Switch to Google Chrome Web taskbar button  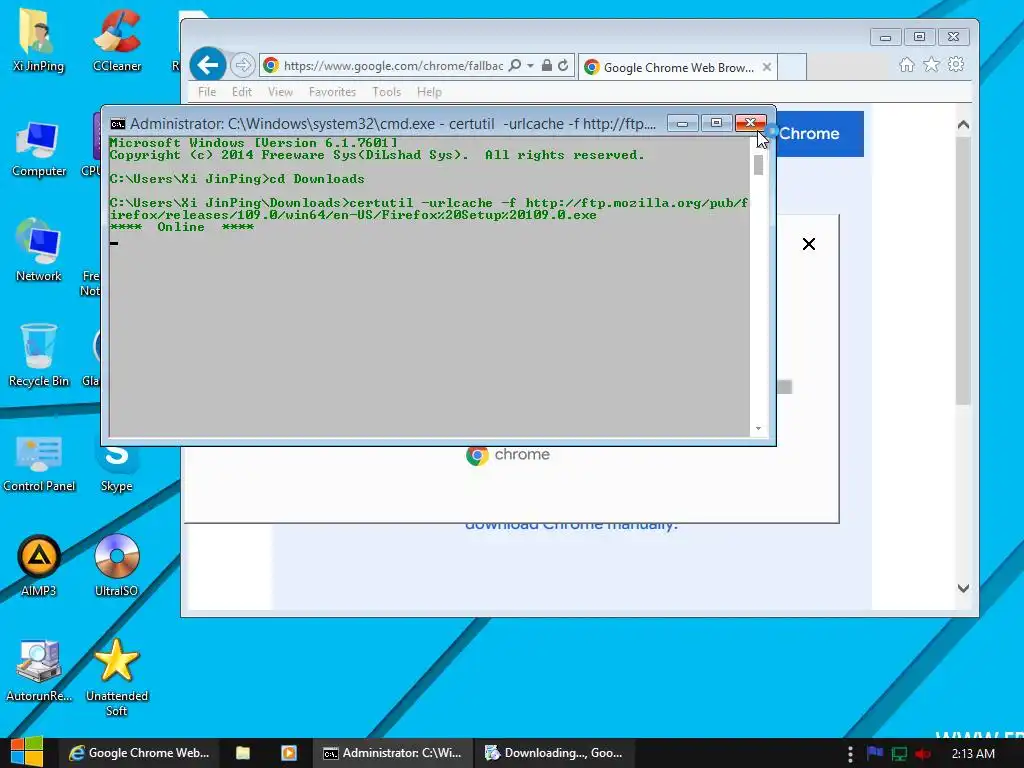139,753
